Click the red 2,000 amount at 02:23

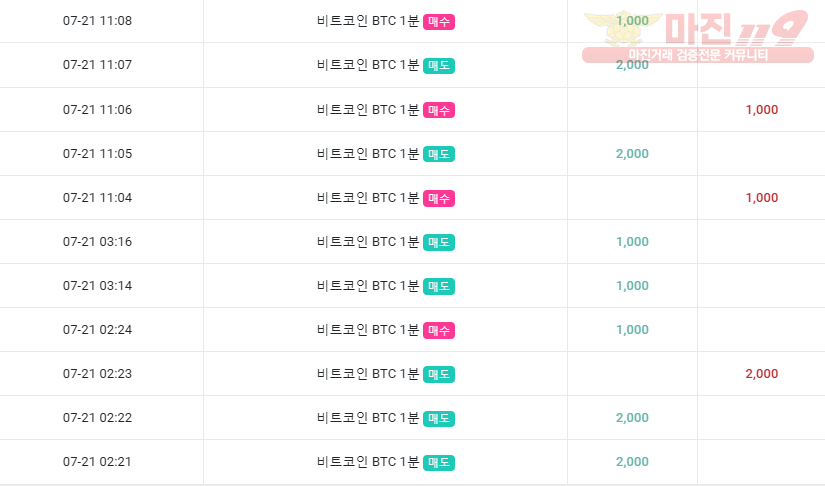point(761,374)
